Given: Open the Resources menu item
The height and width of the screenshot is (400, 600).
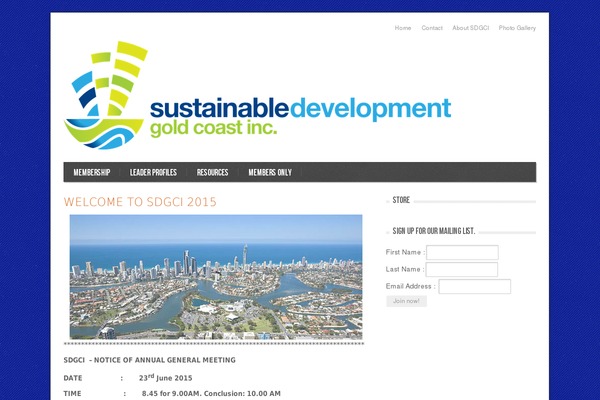Looking at the screenshot, I should pos(213,173).
